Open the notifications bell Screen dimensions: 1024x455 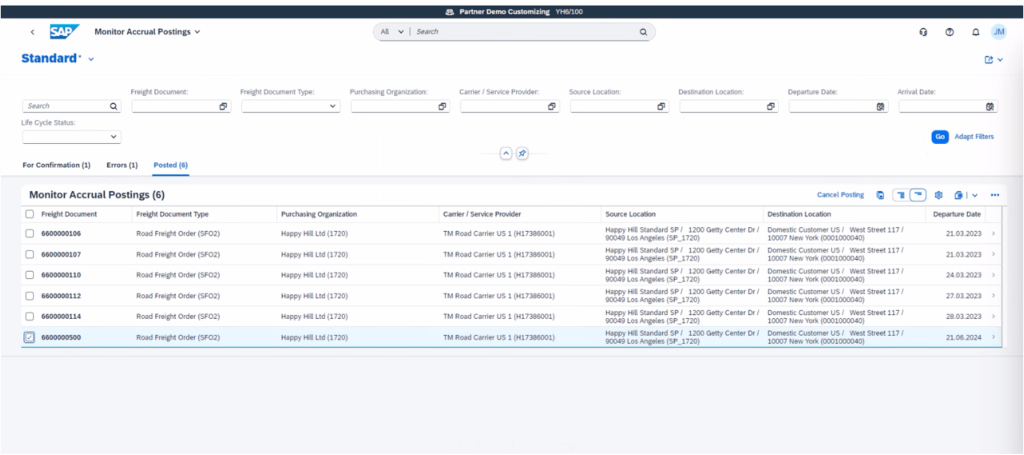(x=976, y=32)
